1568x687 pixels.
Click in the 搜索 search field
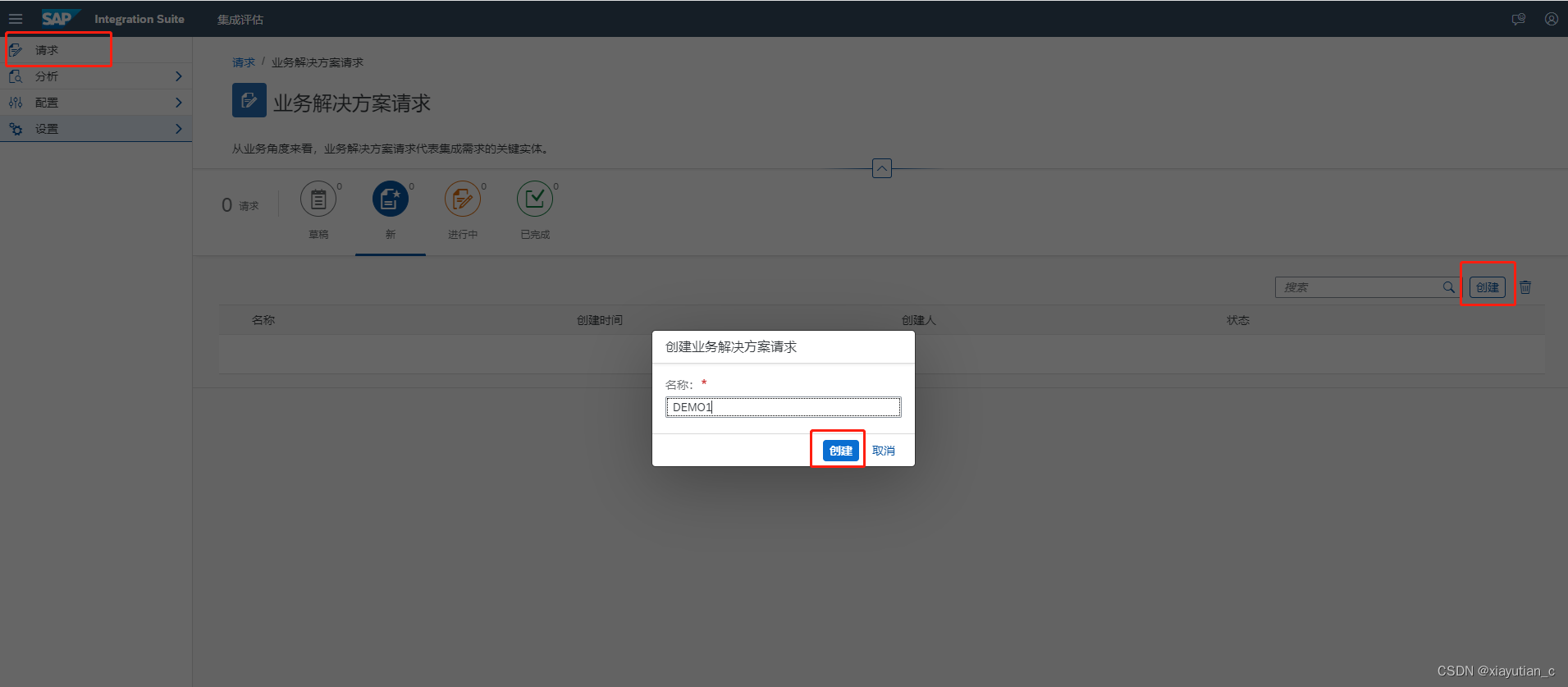tap(1359, 287)
